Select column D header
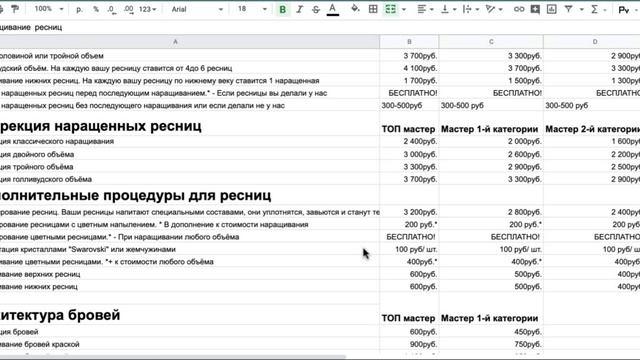The image size is (640, 360). tap(595, 42)
